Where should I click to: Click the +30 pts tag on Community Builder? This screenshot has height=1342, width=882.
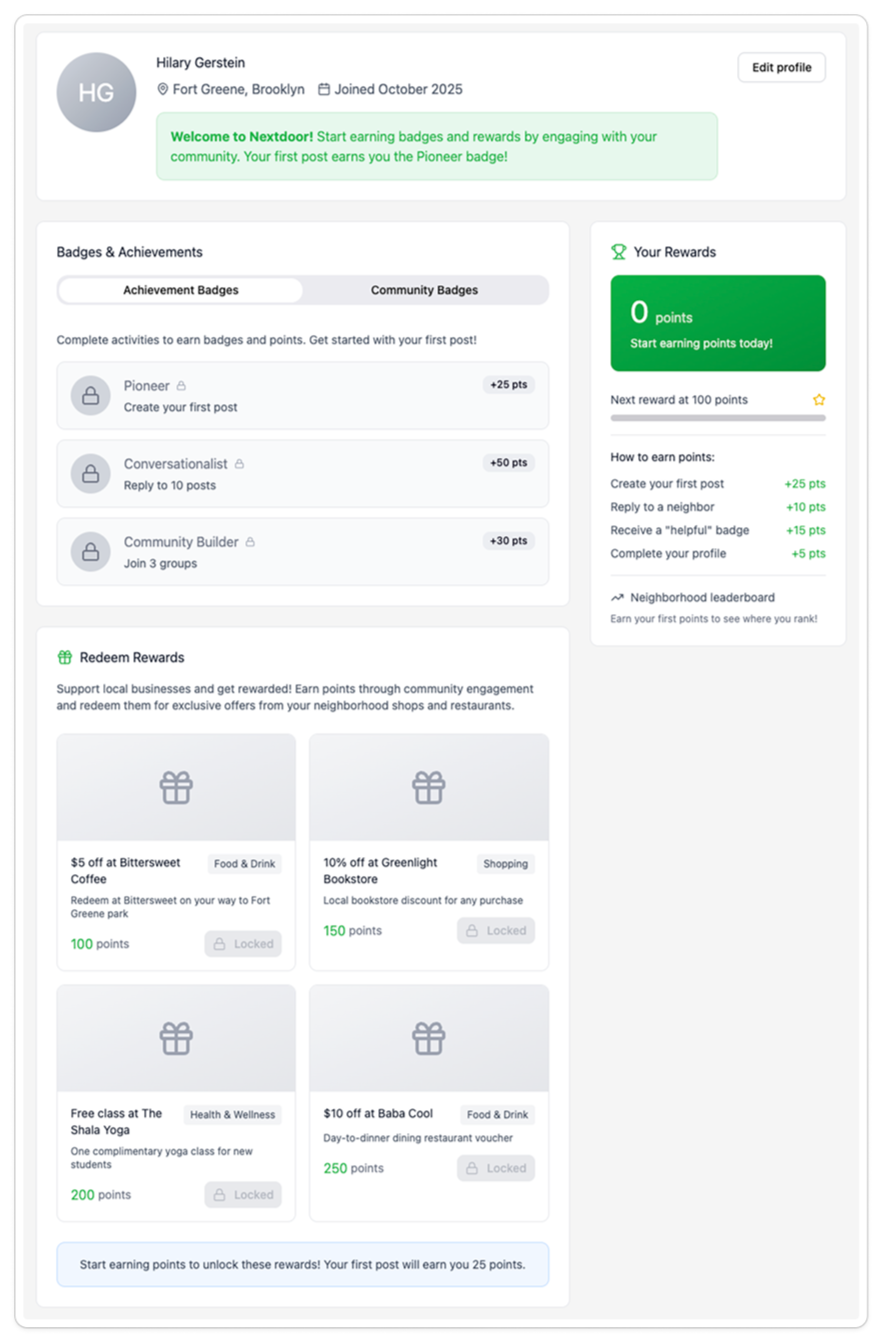pyautogui.click(x=508, y=541)
